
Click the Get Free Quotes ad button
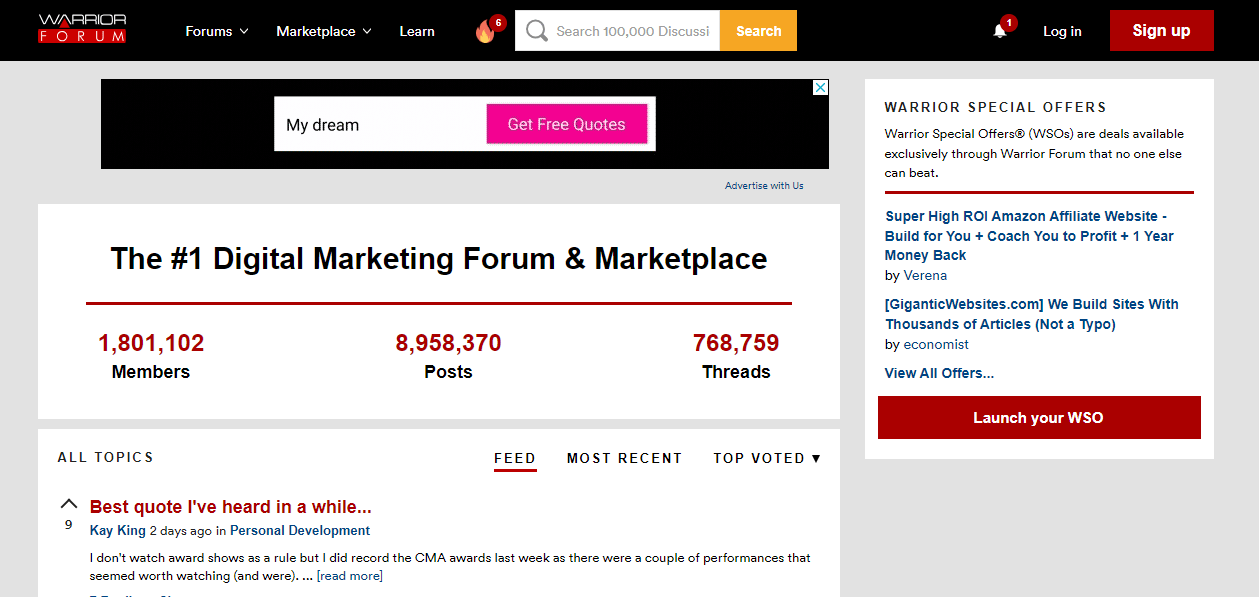566,124
